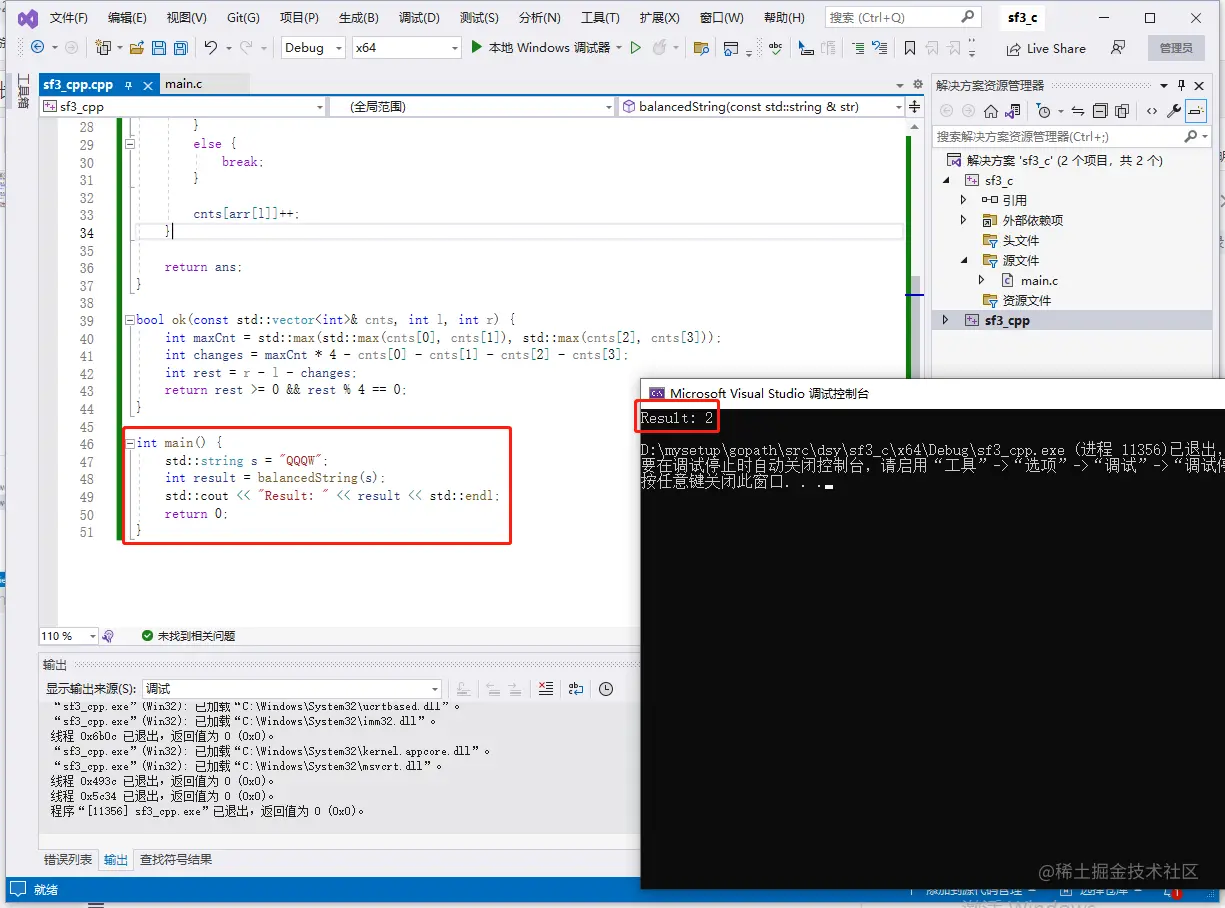Select main.c in Solution Explorer
This screenshot has height=908, width=1225.
pos(1040,280)
